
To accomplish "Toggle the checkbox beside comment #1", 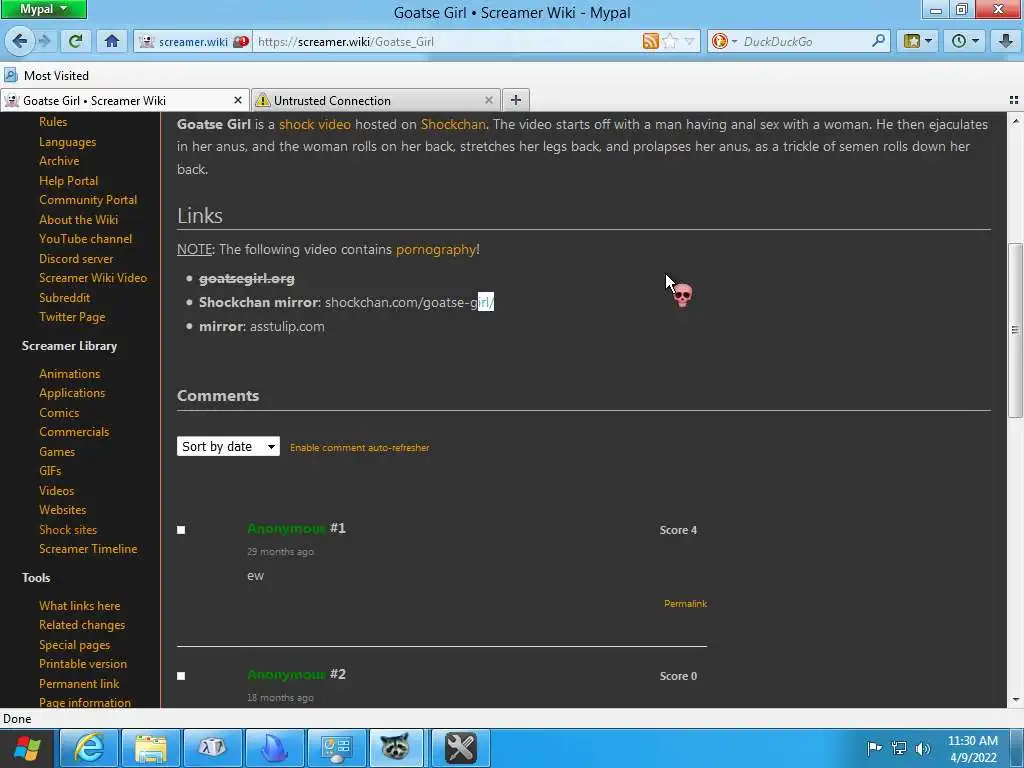I will [181, 530].
